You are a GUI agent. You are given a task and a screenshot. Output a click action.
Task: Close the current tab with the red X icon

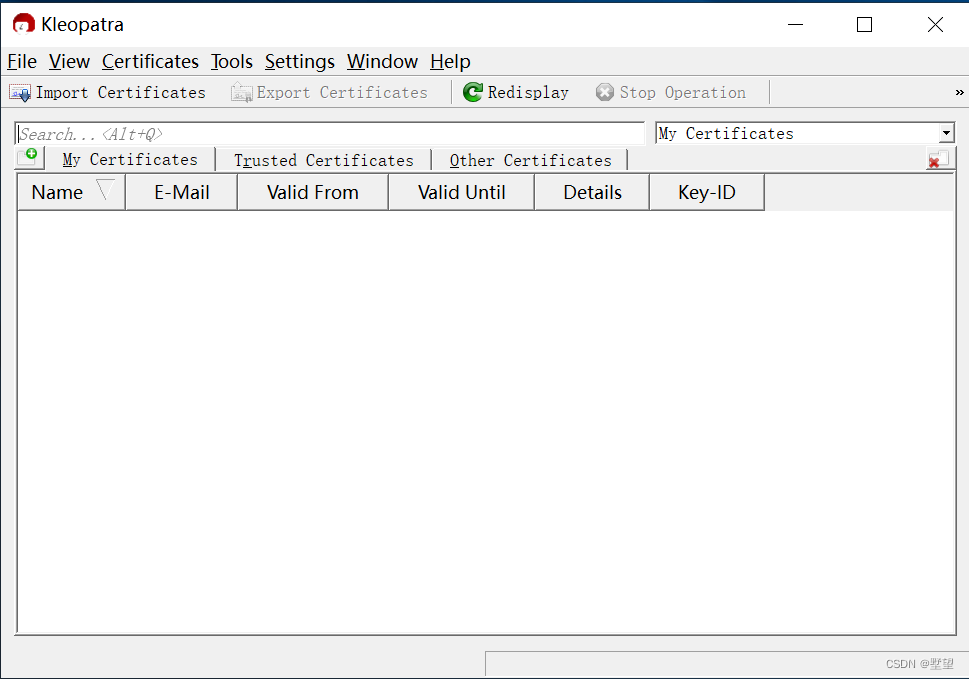[x=939, y=159]
